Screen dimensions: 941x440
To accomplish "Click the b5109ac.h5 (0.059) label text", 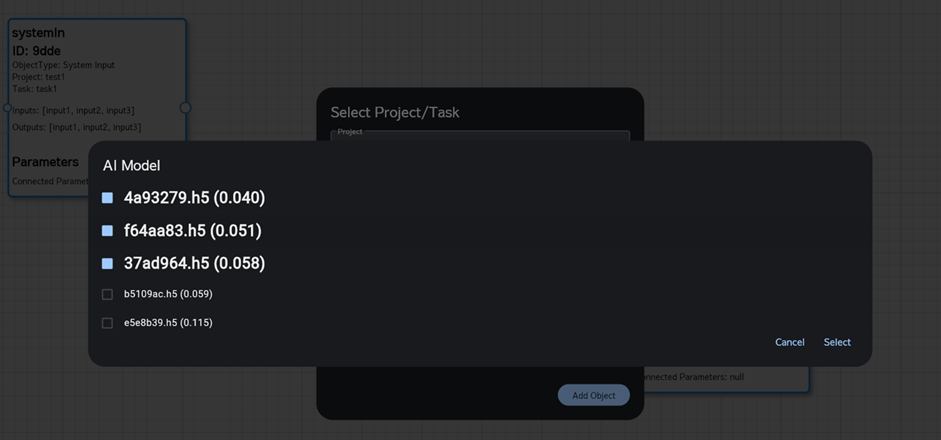I will pos(168,294).
